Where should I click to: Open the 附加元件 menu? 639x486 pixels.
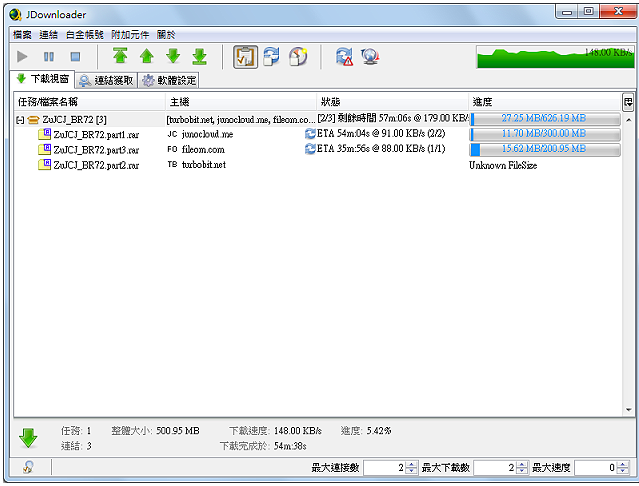coord(130,35)
